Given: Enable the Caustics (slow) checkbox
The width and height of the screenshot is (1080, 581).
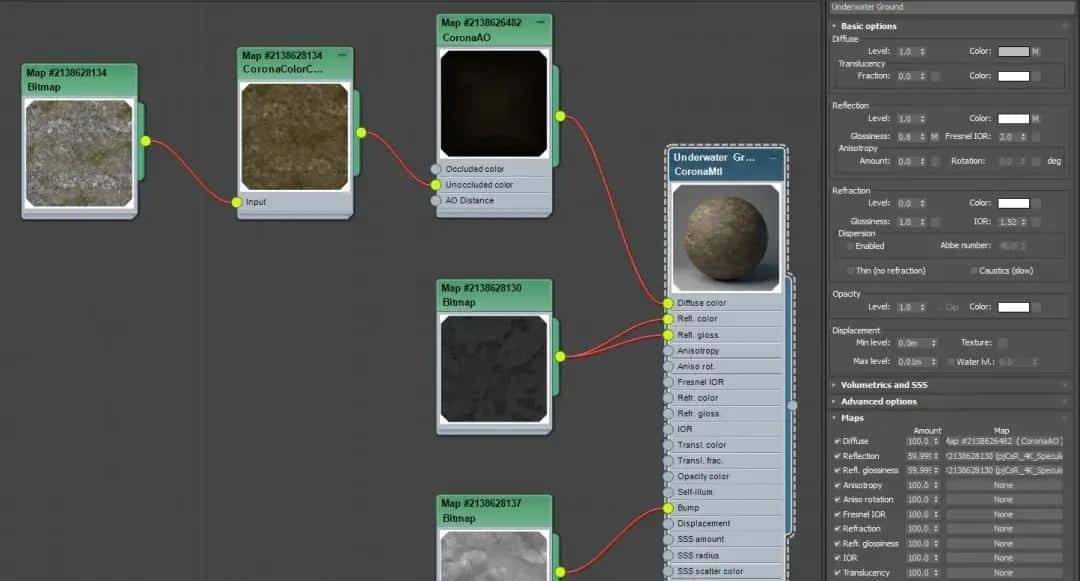Looking at the screenshot, I should click(974, 271).
